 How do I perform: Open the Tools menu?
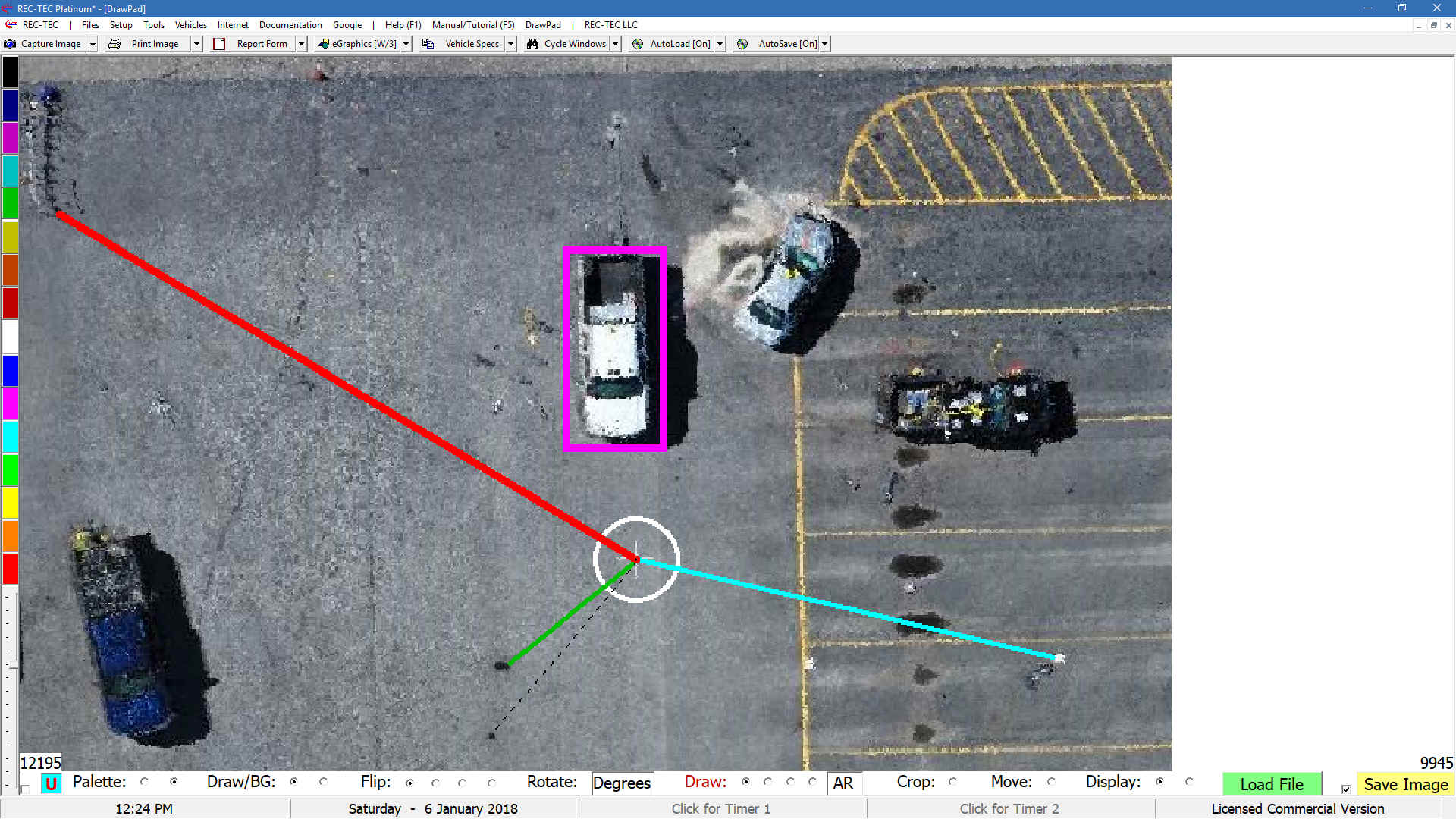click(x=154, y=25)
